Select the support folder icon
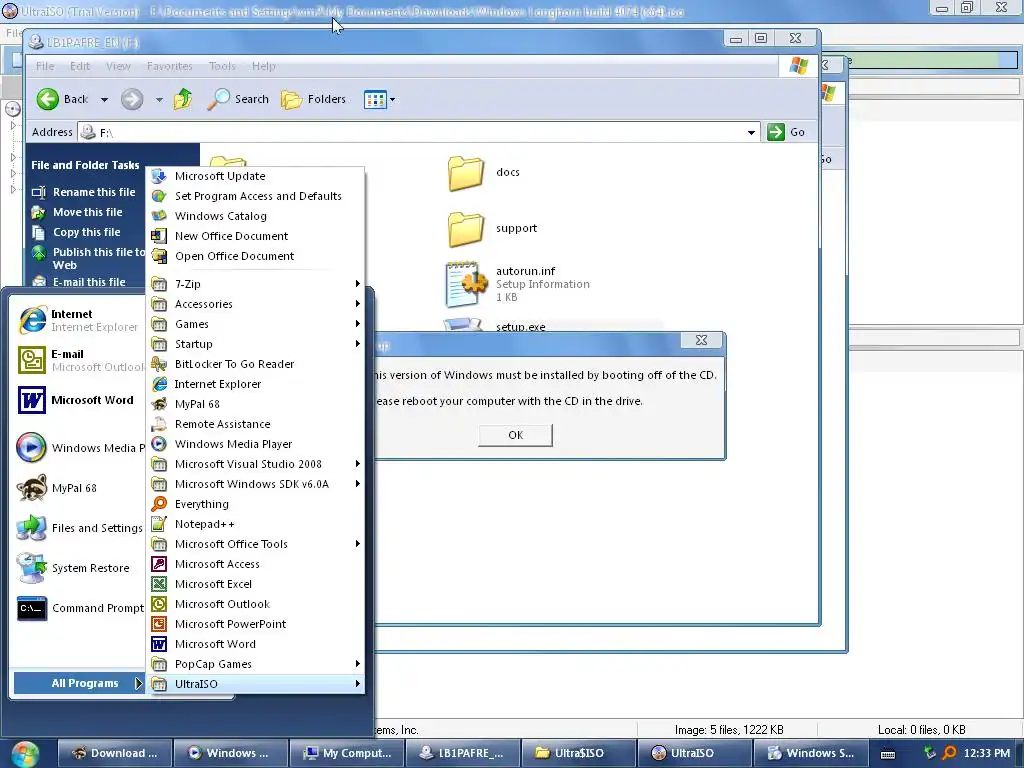 coord(466,229)
